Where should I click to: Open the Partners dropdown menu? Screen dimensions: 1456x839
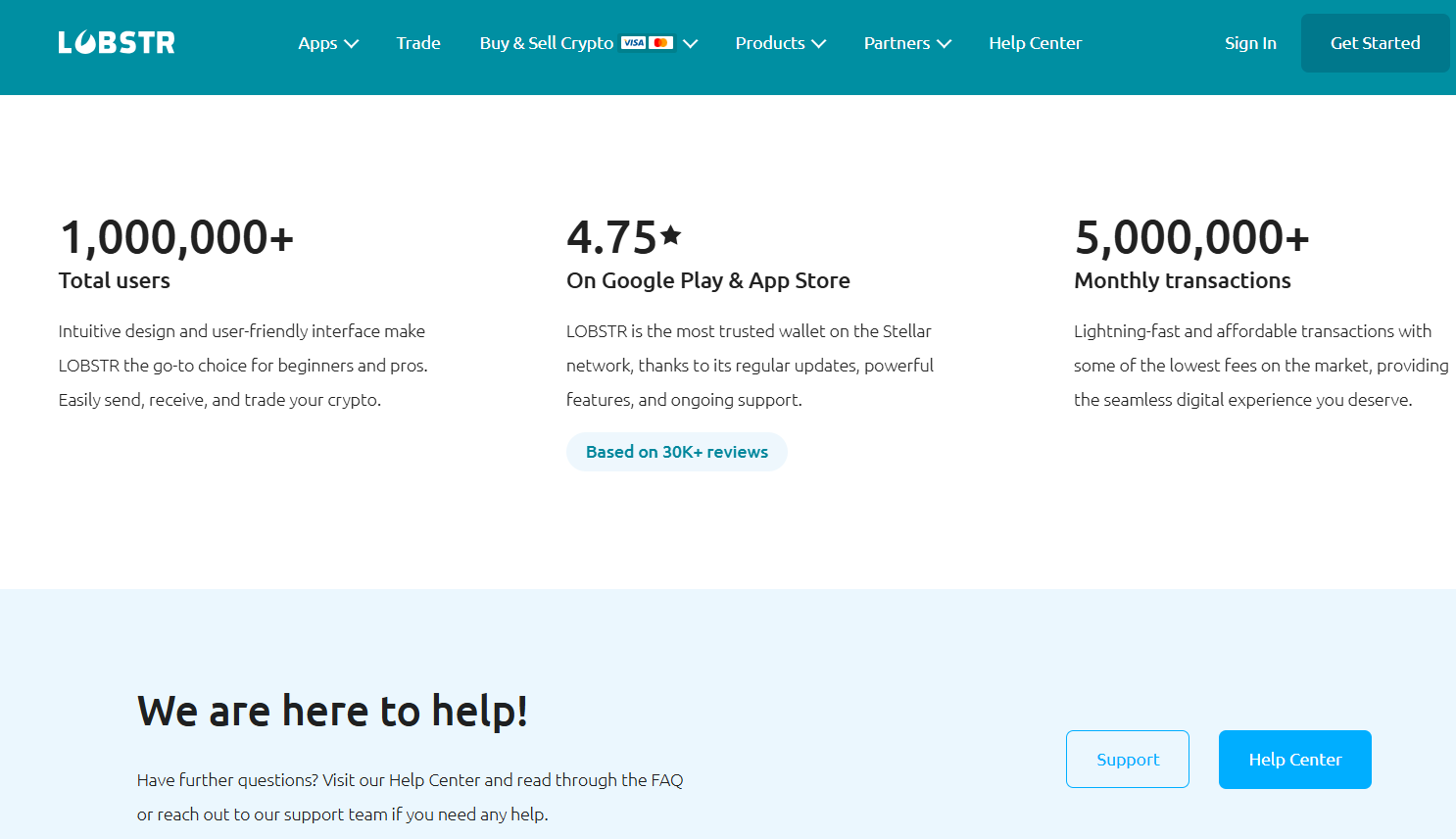[906, 43]
